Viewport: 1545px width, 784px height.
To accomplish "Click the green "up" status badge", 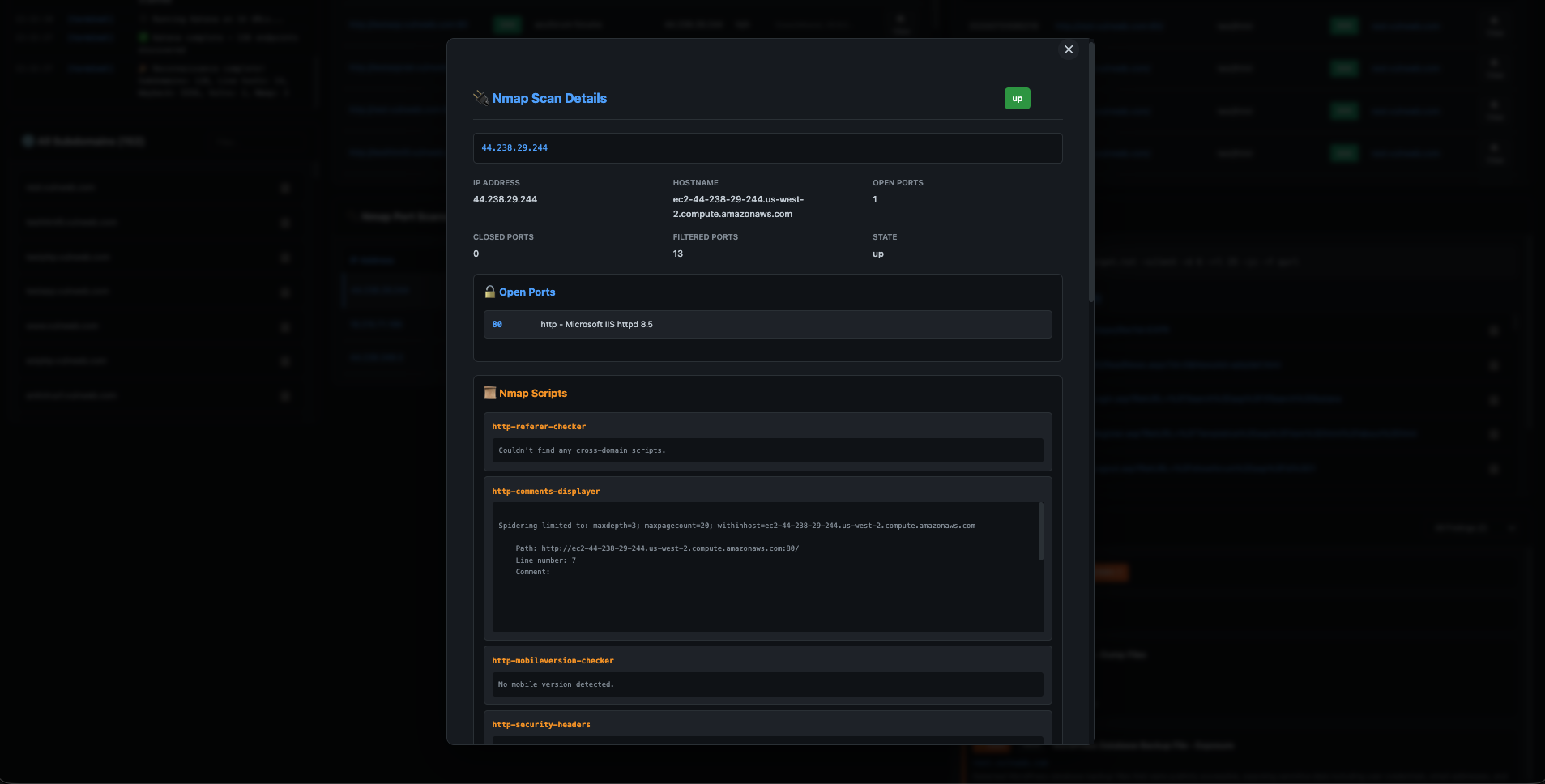I will coord(1018,99).
